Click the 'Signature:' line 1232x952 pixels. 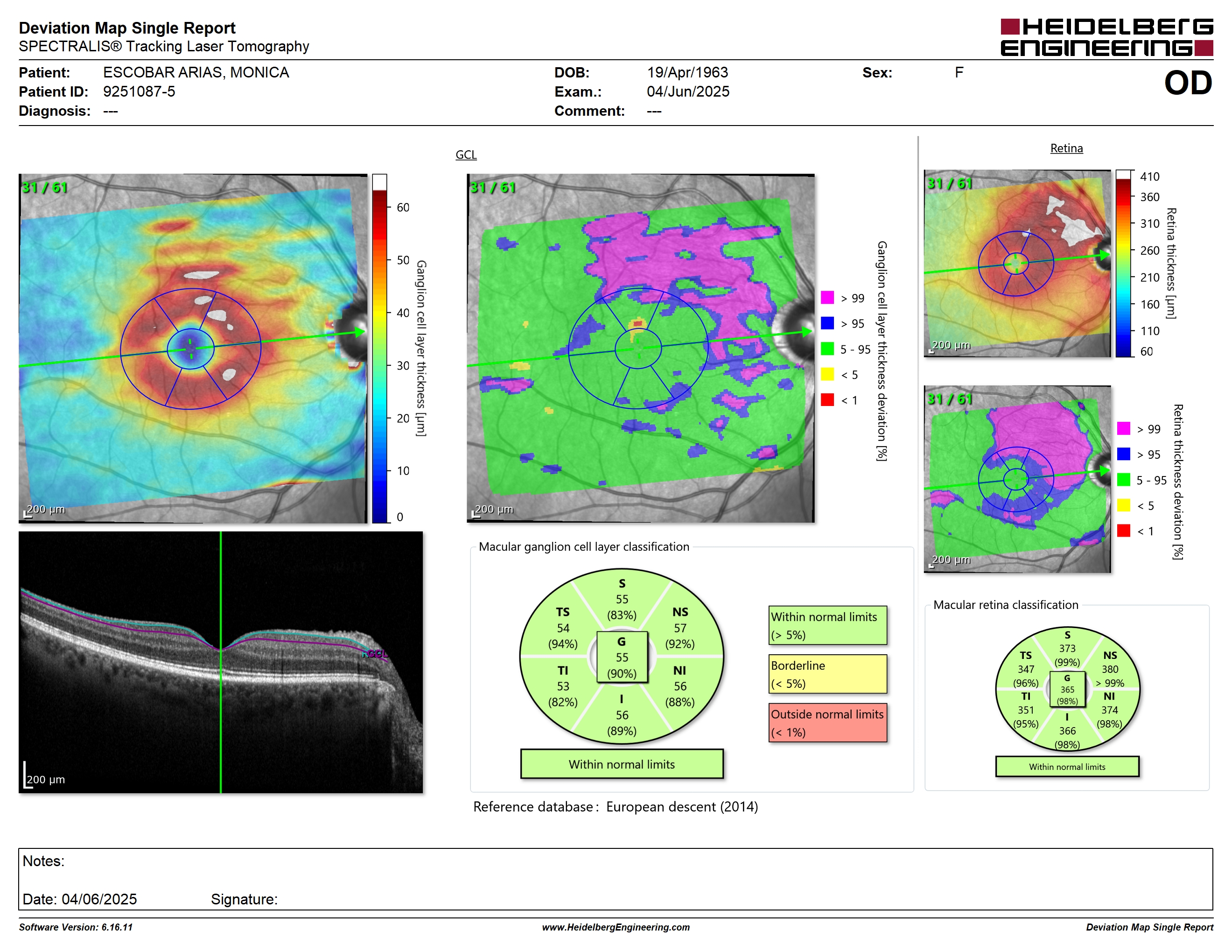point(244,899)
